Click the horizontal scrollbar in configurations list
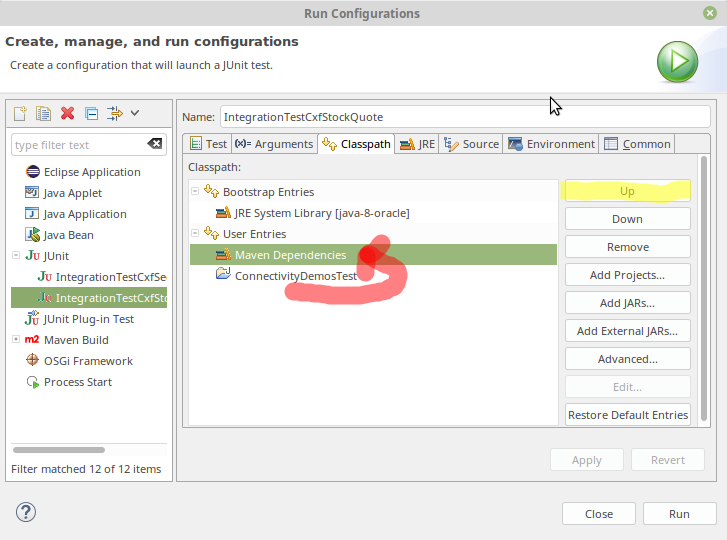727x540 pixels. point(59,450)
